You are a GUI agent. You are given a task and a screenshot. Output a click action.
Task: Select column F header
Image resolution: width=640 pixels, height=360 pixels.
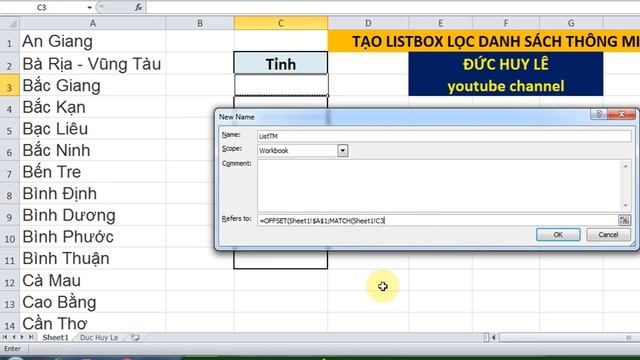(x=506, y=23)
